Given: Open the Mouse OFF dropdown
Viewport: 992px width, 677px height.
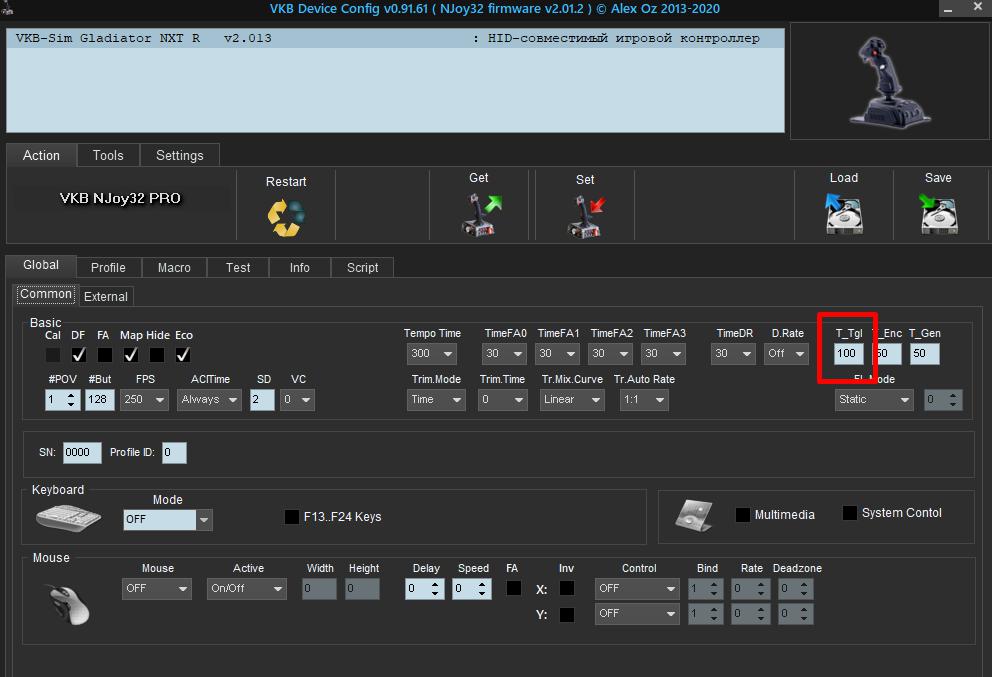Looking at the screenshot, I should [156, 588].
